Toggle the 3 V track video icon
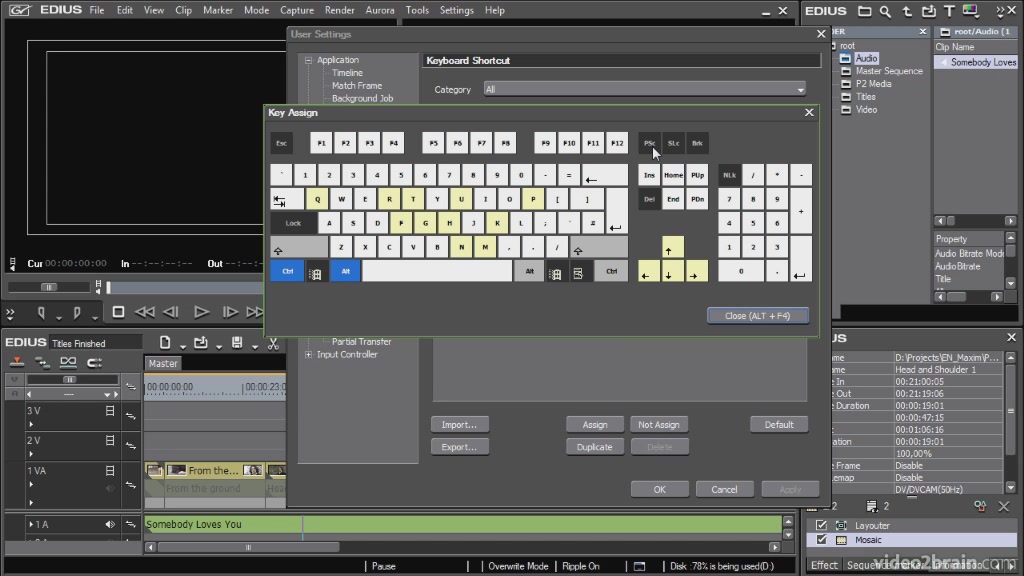The width and height of the screenshot is (1024, 576). 110,411
